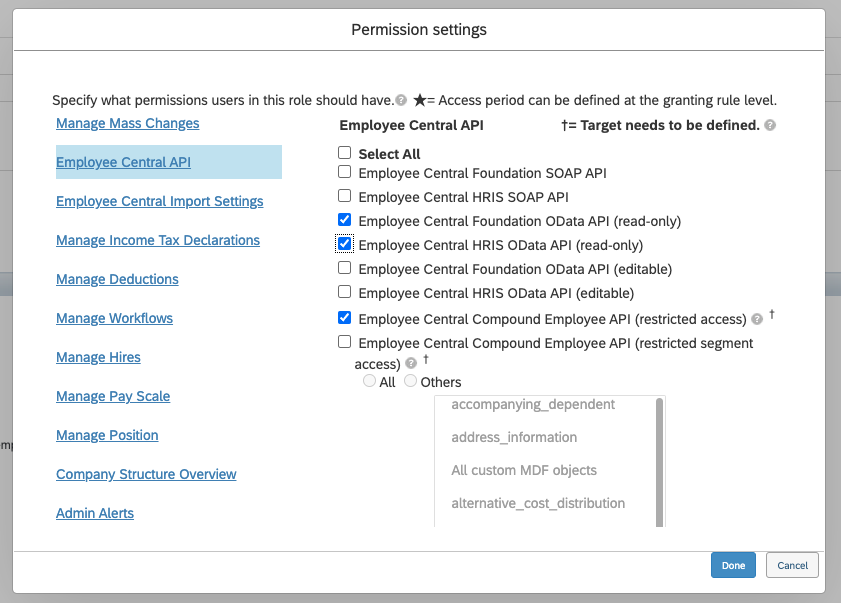Click help icon beside Compound Employee API restricted access
Viewport: 841px width, 603px height.
point(757,319)
